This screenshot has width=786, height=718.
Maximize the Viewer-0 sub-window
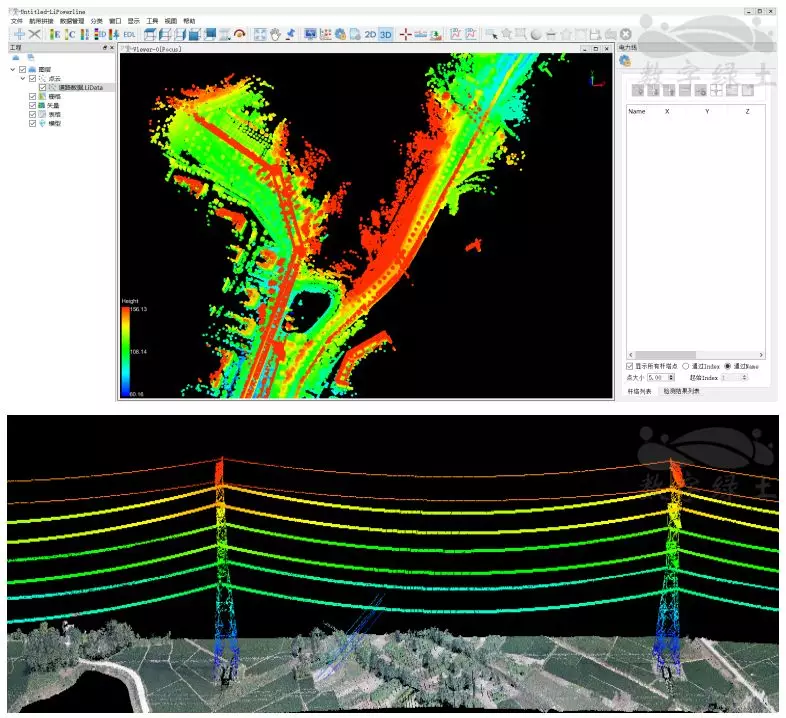(x=596, y=49)
